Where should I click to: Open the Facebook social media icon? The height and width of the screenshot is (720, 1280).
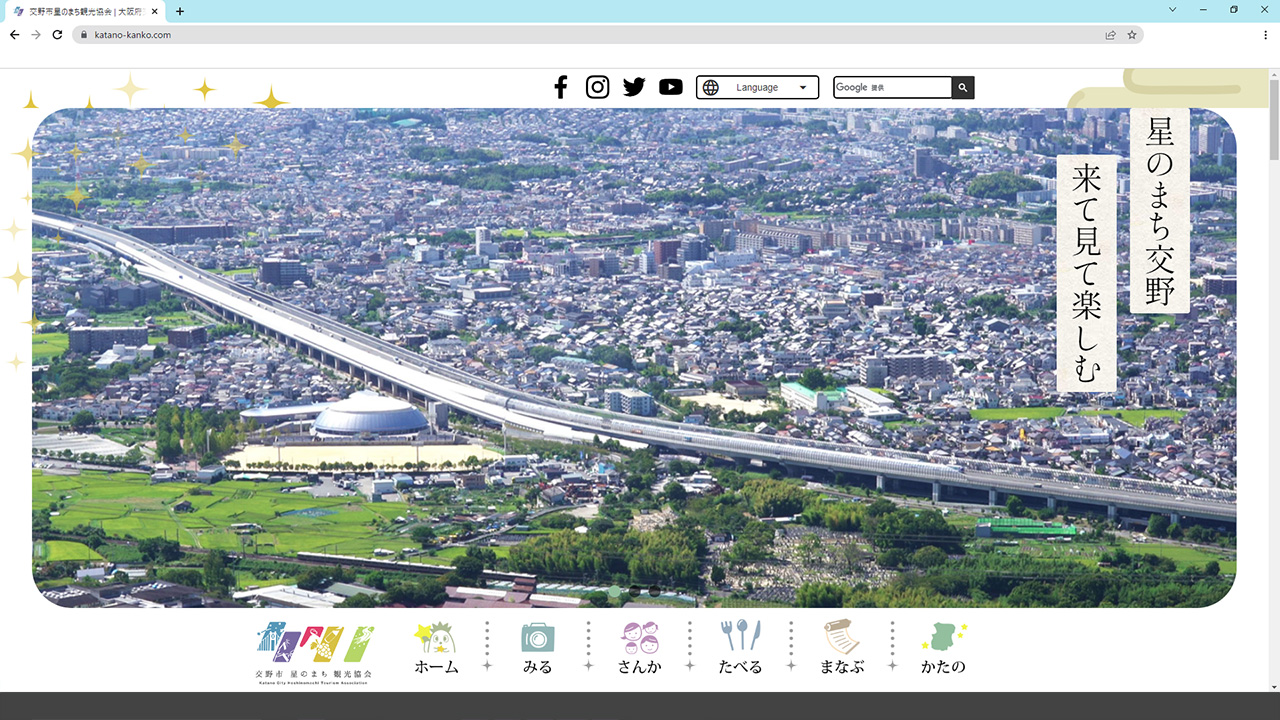(561, 87)
